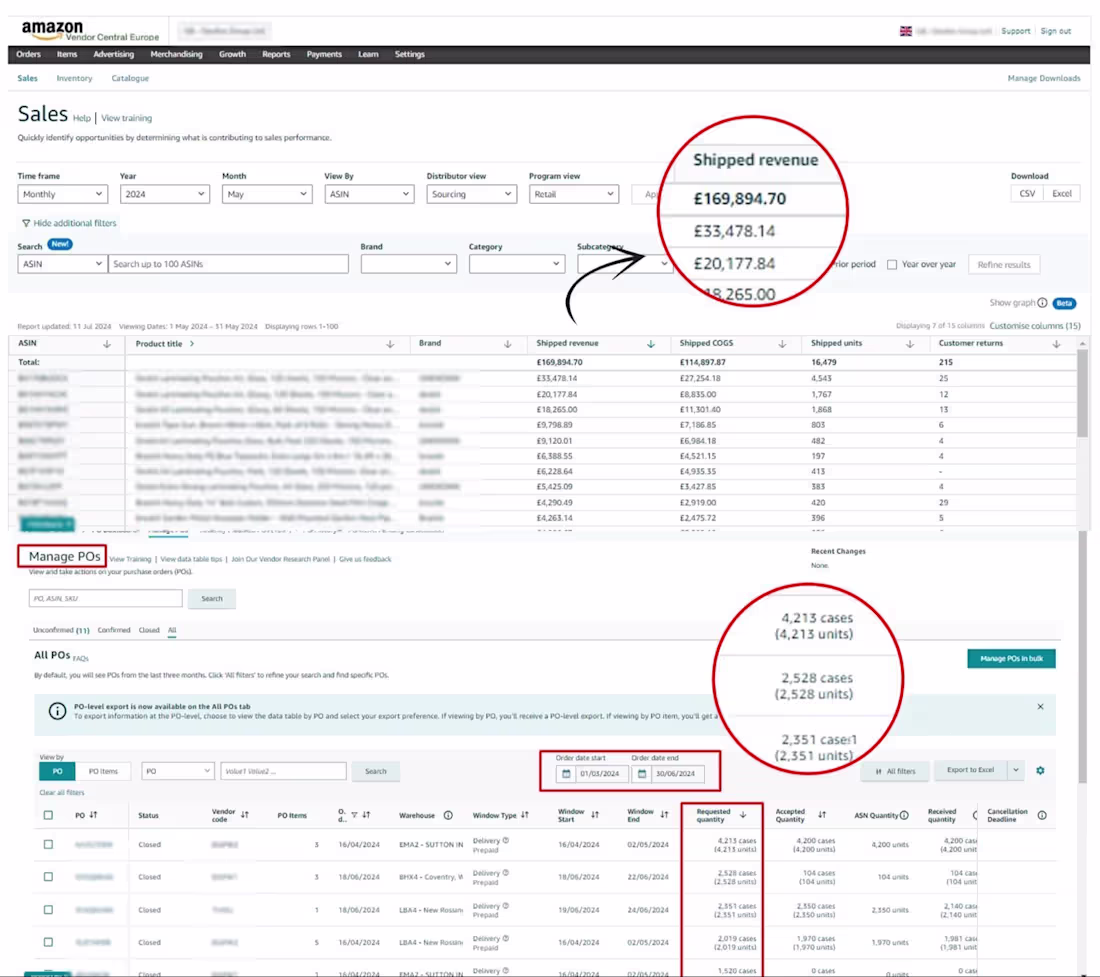The width and height of the screenshot is (1100, 977).
Task: Sort by Customer returns arrow
Action: (1057, 344)
